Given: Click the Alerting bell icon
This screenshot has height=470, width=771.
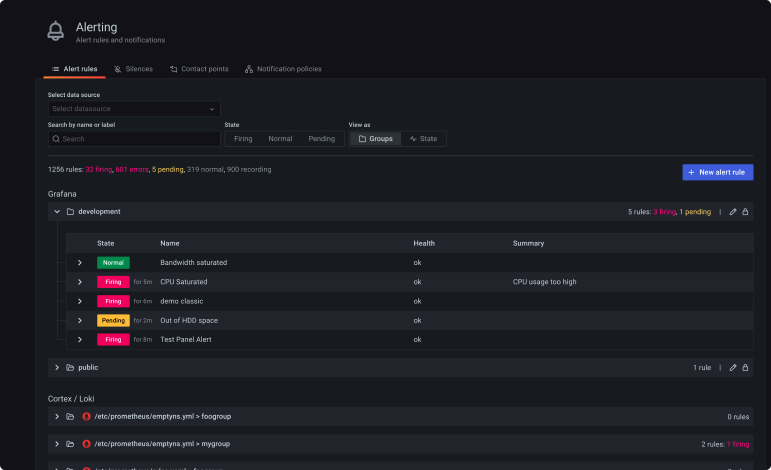Looking at the screenshot, I should (56, 31).
